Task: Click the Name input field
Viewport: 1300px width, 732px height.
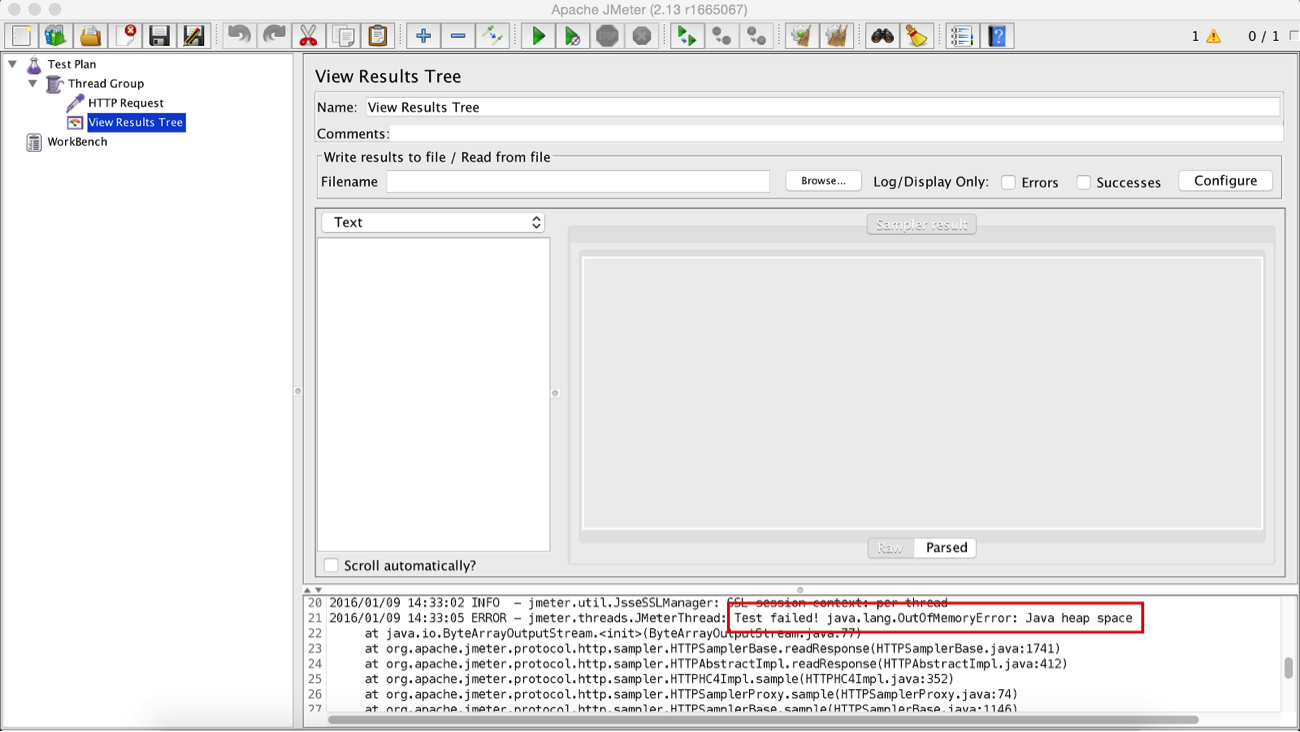Action: coord(822,107)
